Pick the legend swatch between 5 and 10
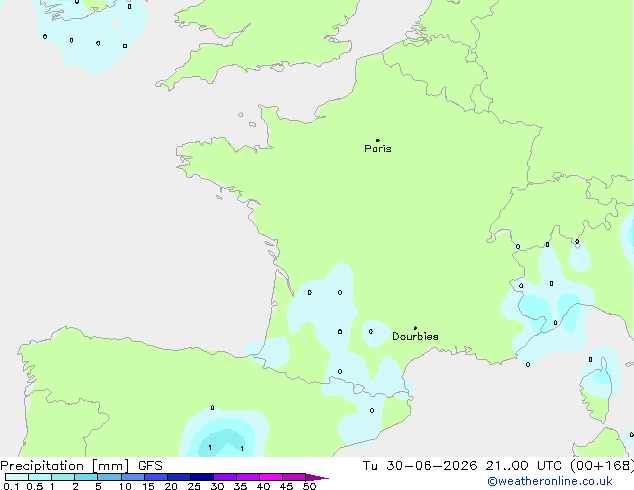The image size is (634, 490). 110,477
